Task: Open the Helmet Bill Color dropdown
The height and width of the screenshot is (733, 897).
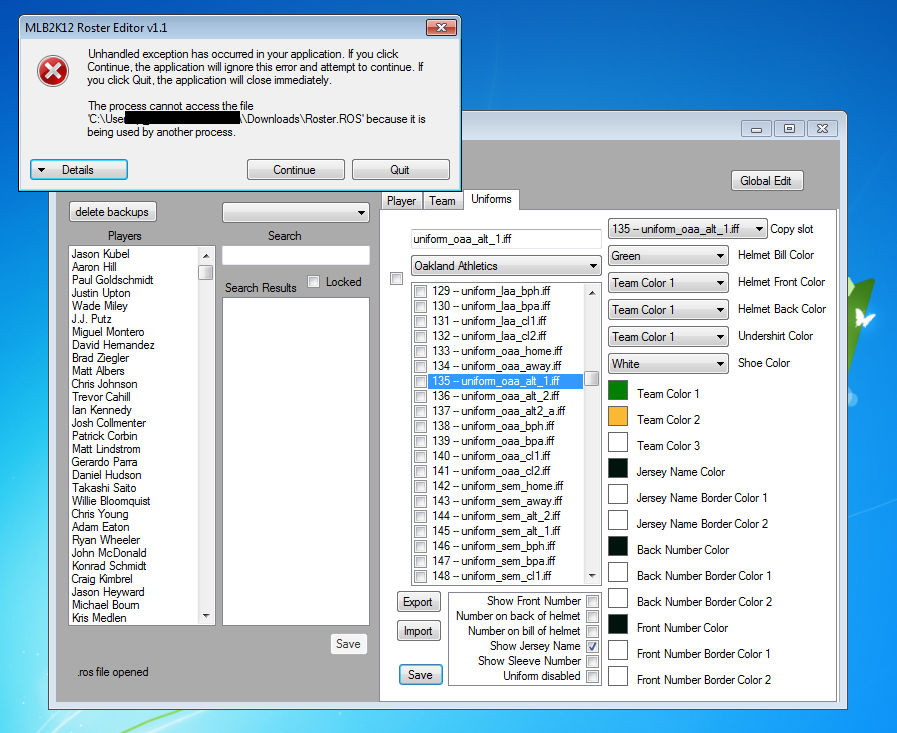Action: coord(668,256)
